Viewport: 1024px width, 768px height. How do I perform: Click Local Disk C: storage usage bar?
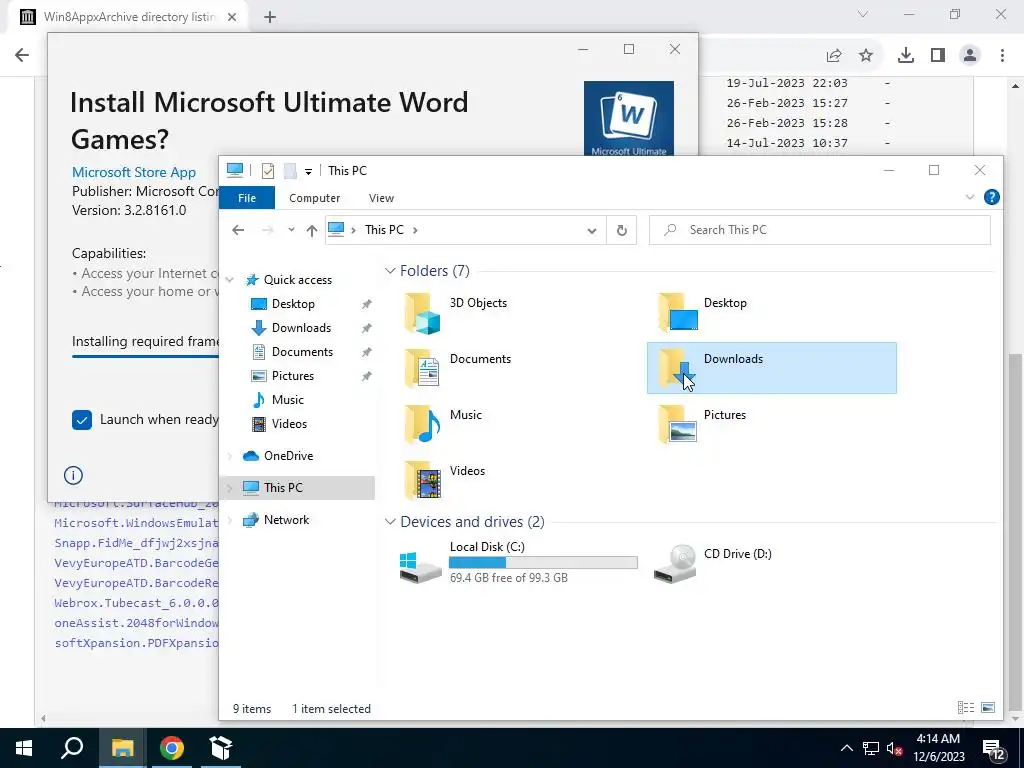coord(543,562)
